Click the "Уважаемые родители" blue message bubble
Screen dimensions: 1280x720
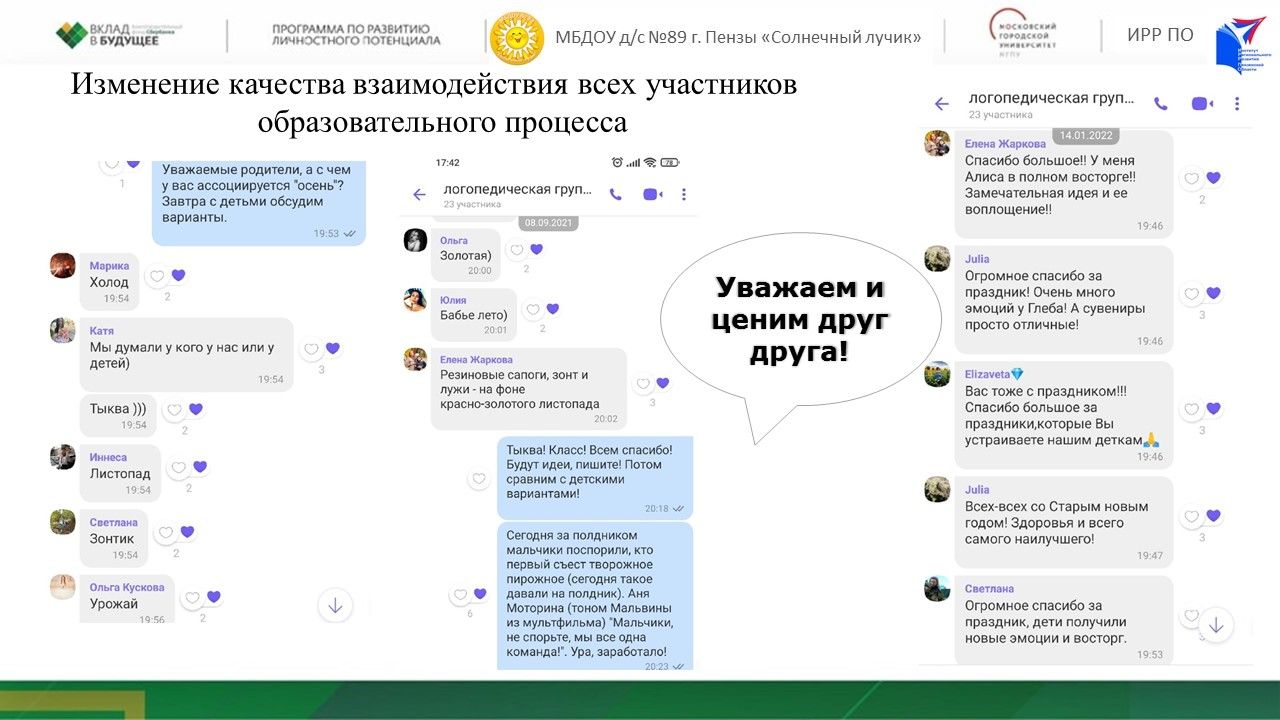pos(259,203)
